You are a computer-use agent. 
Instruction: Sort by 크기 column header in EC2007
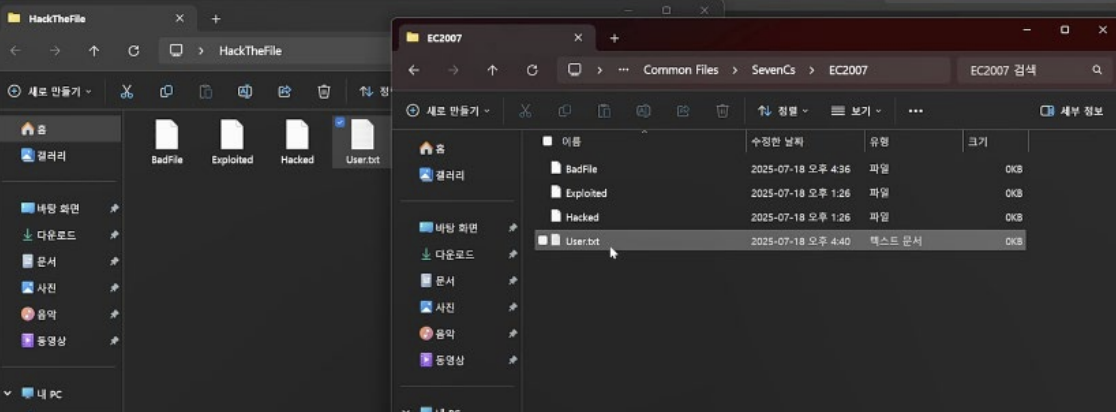coord(995,142)
